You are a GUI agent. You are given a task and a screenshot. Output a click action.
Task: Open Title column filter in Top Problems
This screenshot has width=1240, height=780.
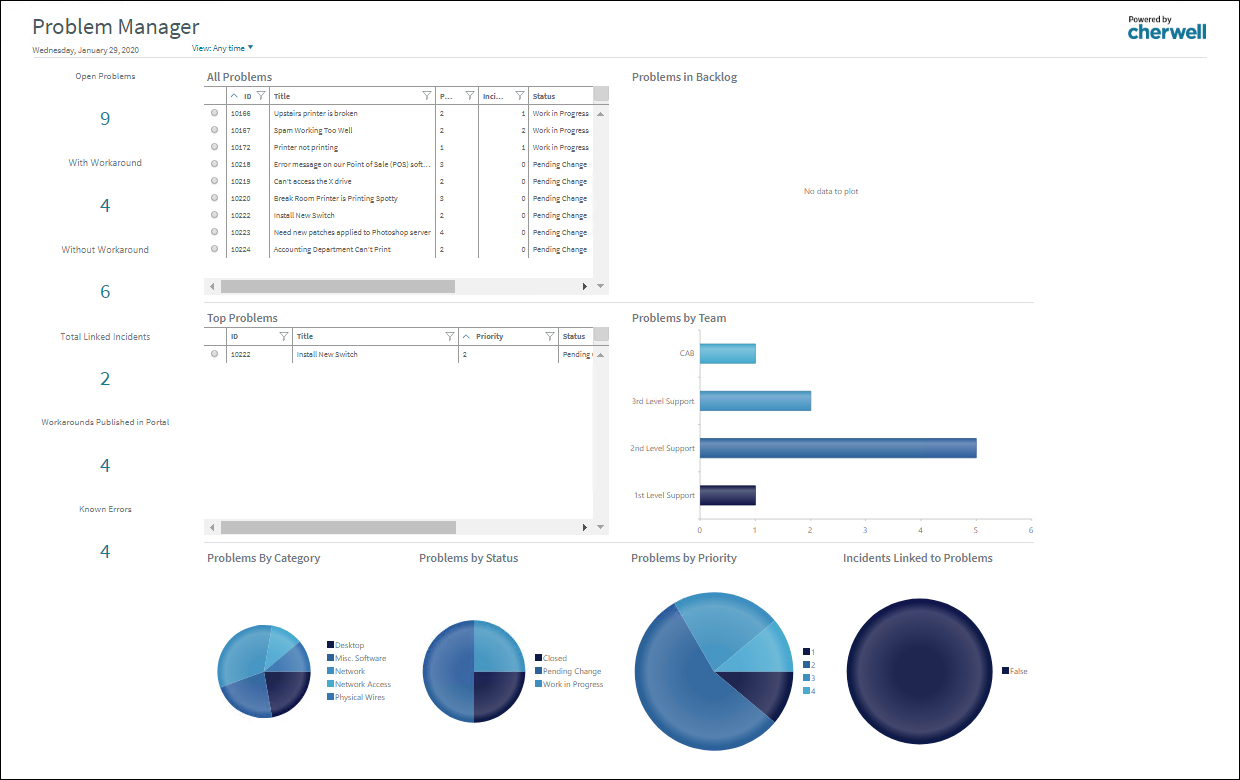pyautogui.click(x=450, y=336)
